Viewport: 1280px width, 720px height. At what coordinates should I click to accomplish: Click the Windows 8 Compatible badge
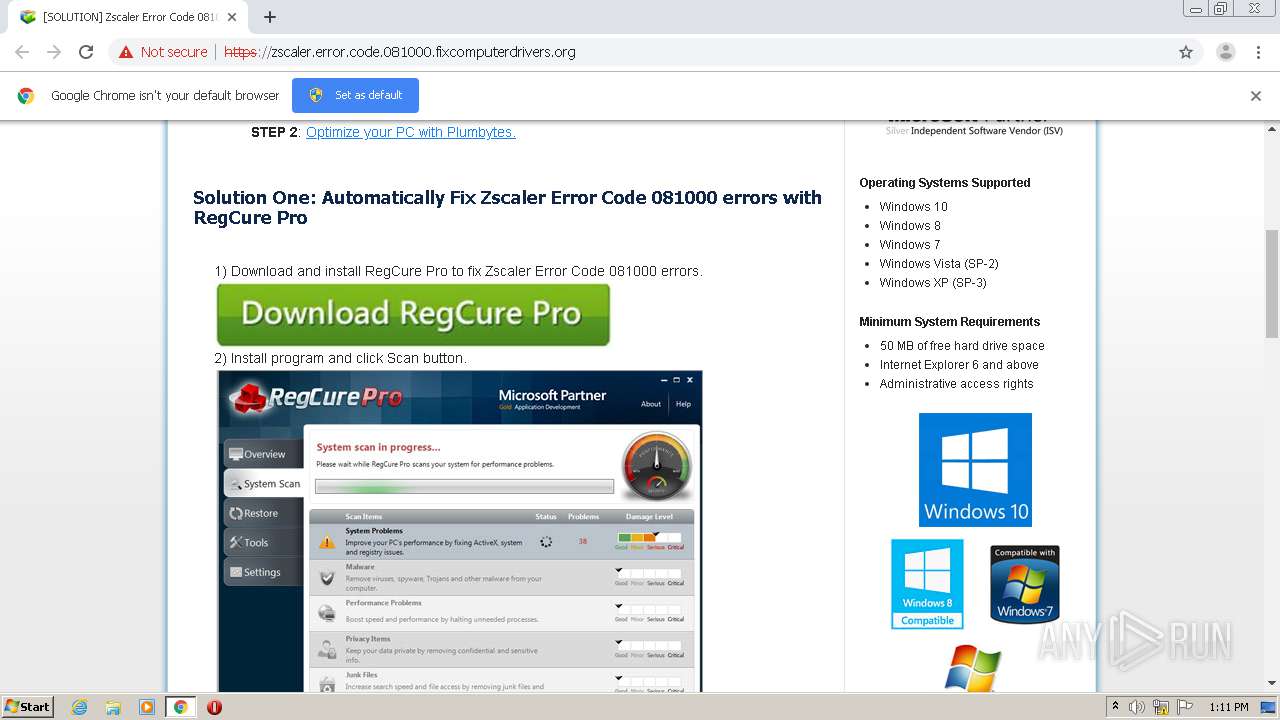(x=927, y=584)
